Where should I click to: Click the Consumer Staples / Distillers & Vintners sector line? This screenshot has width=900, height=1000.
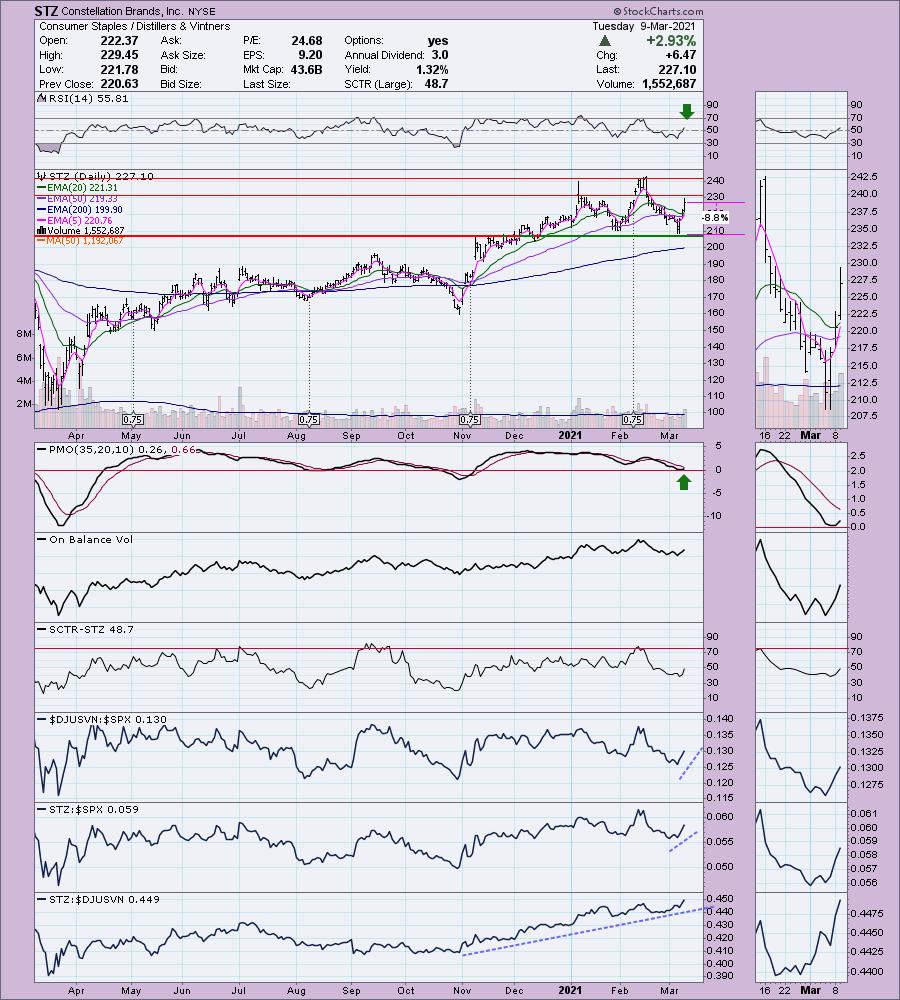tap(135, 26)
